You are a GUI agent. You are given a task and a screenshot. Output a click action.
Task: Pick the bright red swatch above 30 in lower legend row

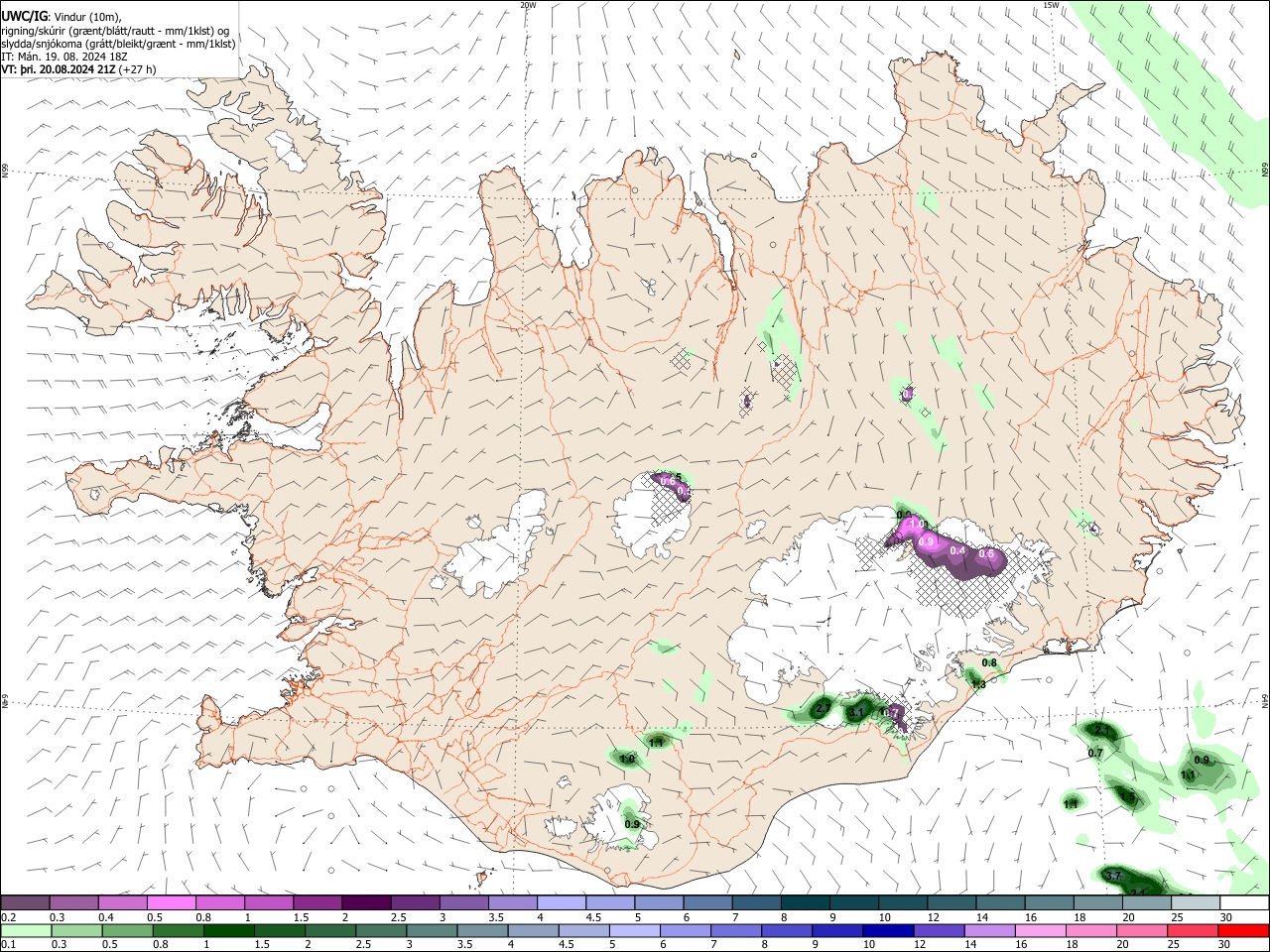click(x=1244, y=931)
